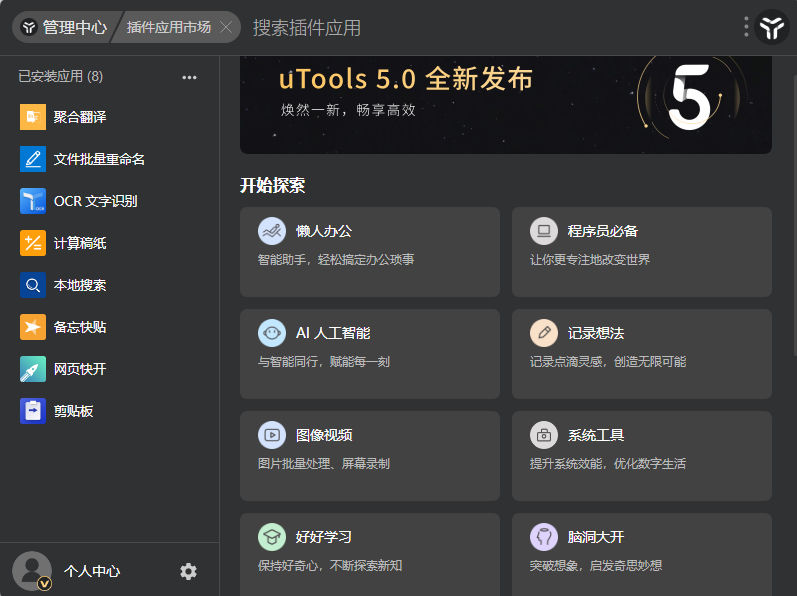
Task: Open the 好好学习 category card
Action: tap(370, 554)
